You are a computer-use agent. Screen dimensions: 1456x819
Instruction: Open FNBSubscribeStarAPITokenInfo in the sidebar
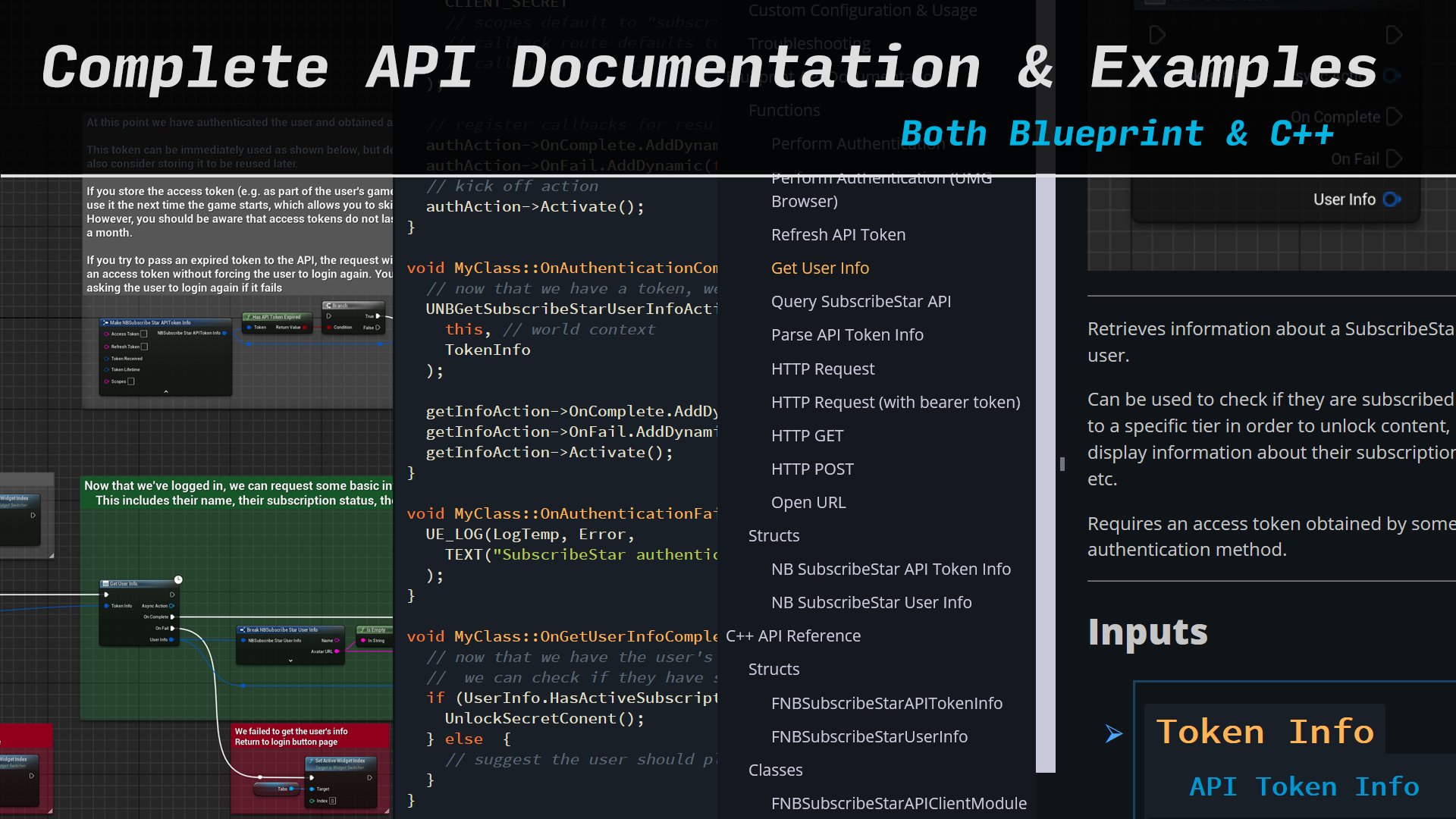point(886,704)
